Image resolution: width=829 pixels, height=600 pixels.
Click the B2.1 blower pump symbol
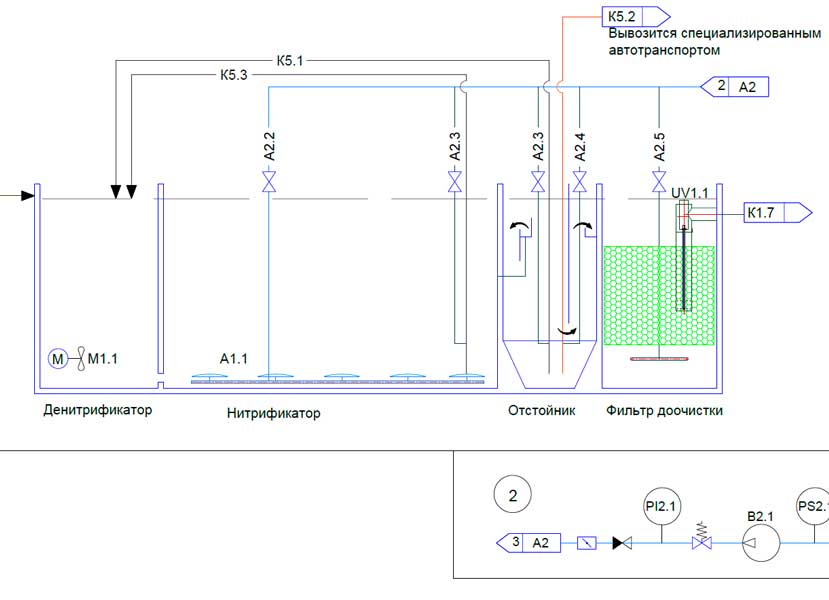(759, 543)
